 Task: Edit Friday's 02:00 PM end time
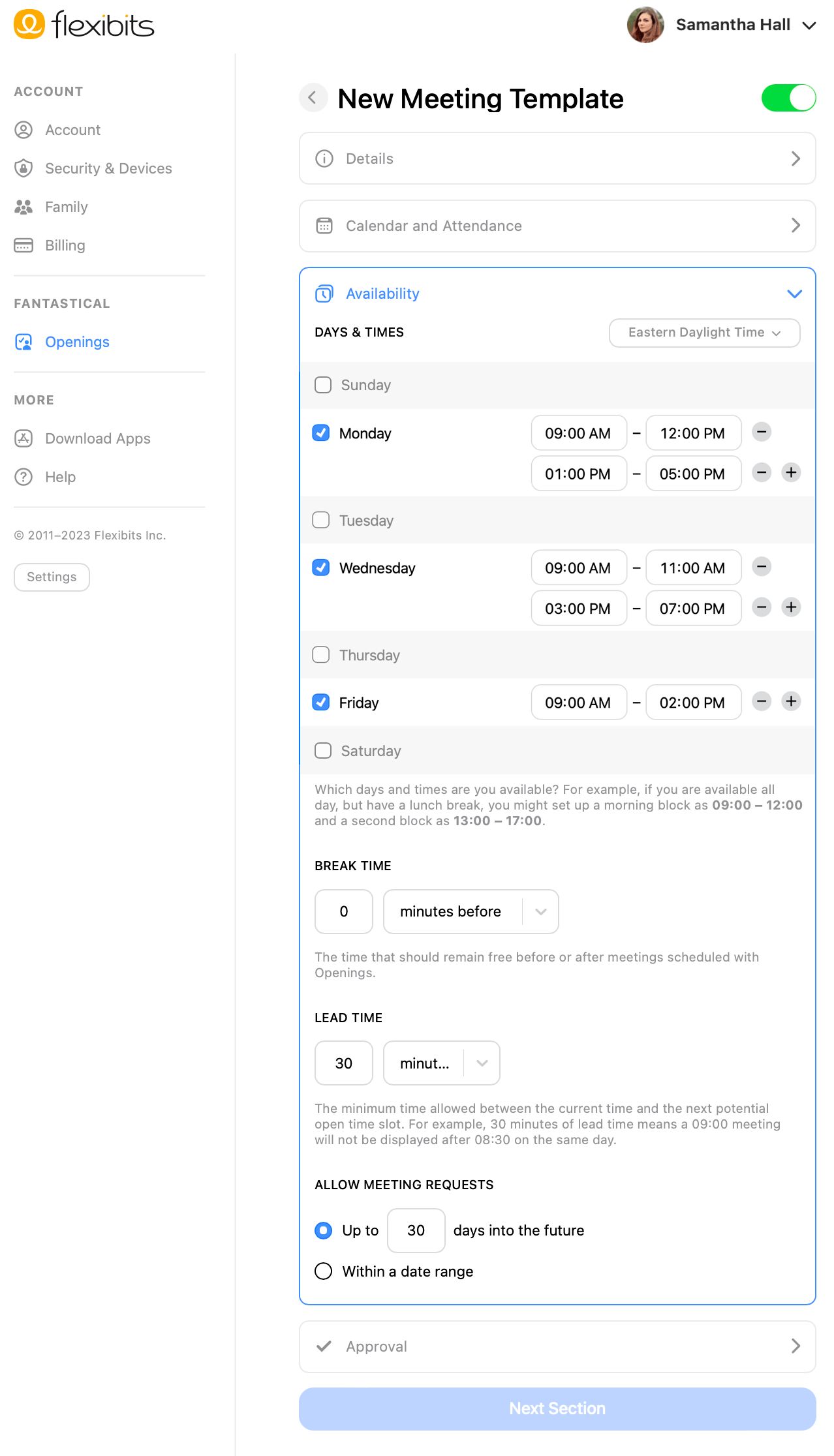(694, 702)
